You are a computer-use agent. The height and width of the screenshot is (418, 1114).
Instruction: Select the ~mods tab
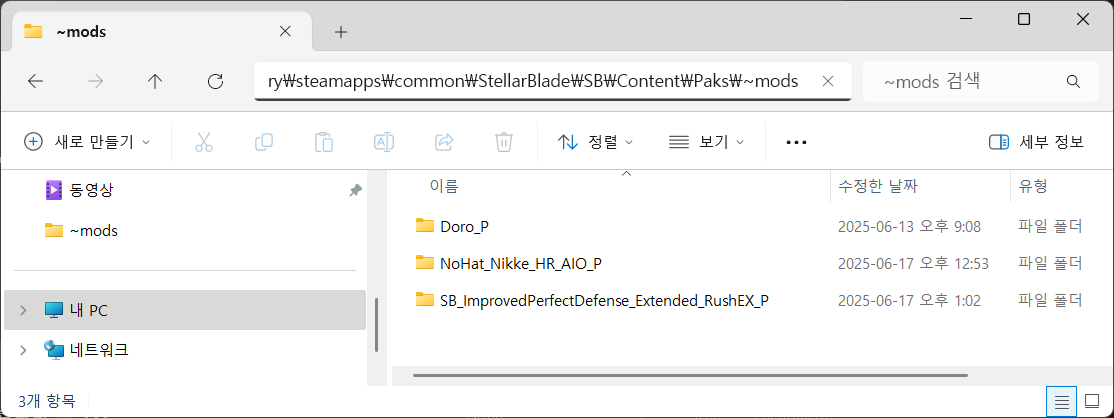pyautogui.click(x=162, y=32)
